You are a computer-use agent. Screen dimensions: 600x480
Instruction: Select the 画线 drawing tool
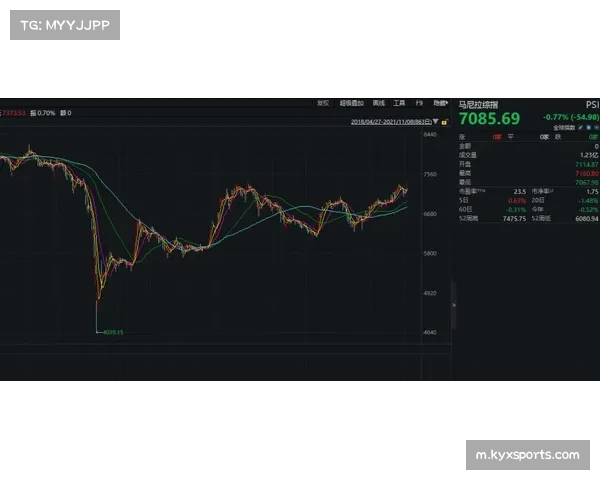(378, 102)
